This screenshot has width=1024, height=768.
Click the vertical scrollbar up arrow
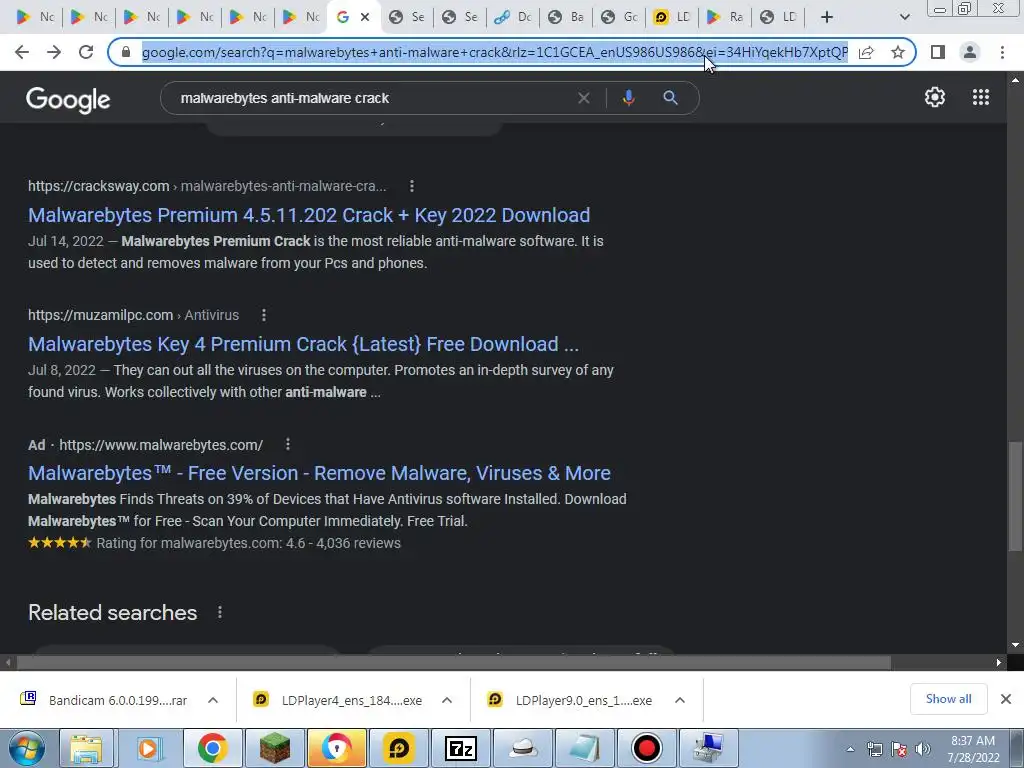pyautogui.click(x=1015, y=80)
